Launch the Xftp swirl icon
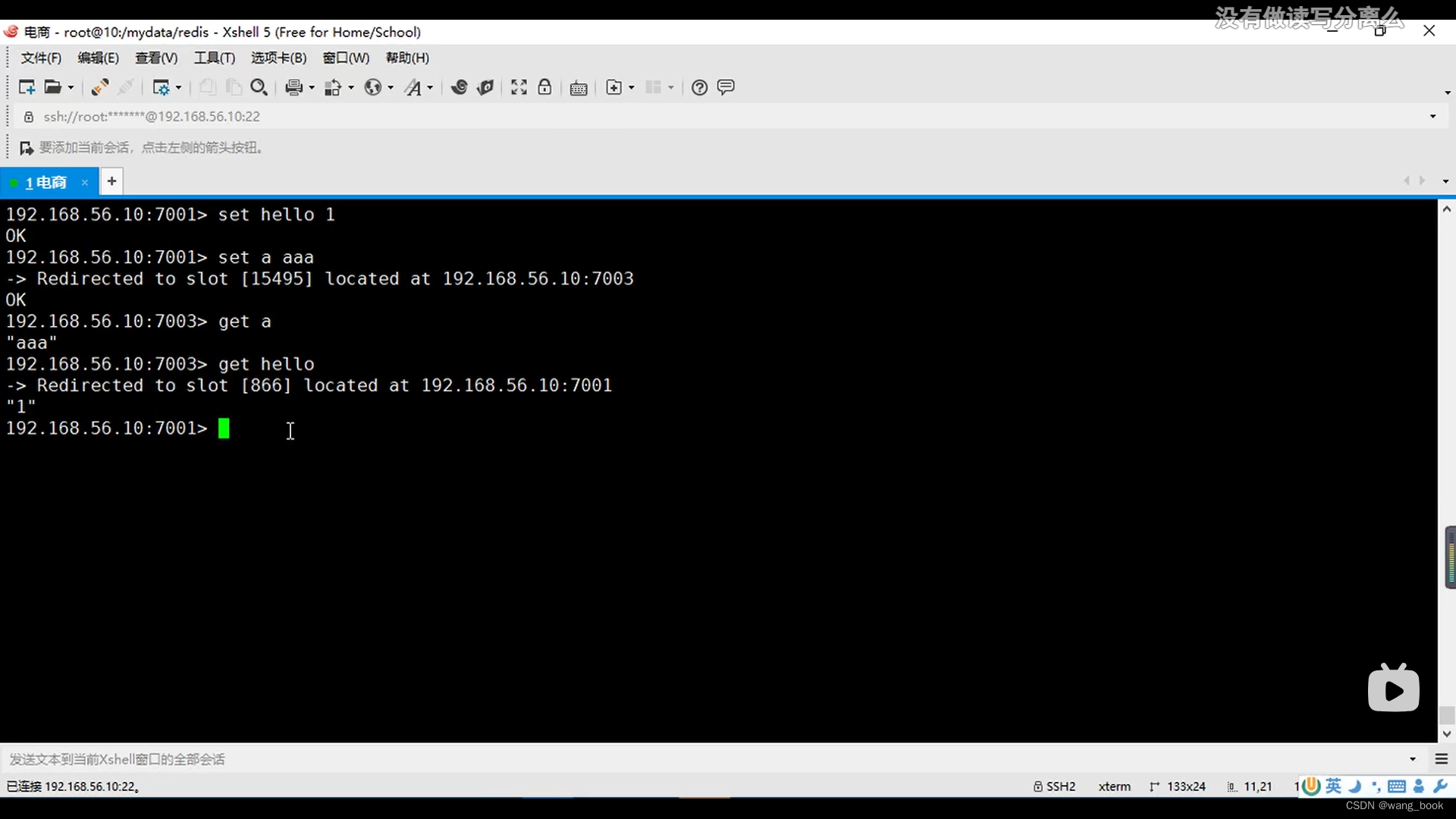This screenshot has width=1456, height=819. (459, 87)
